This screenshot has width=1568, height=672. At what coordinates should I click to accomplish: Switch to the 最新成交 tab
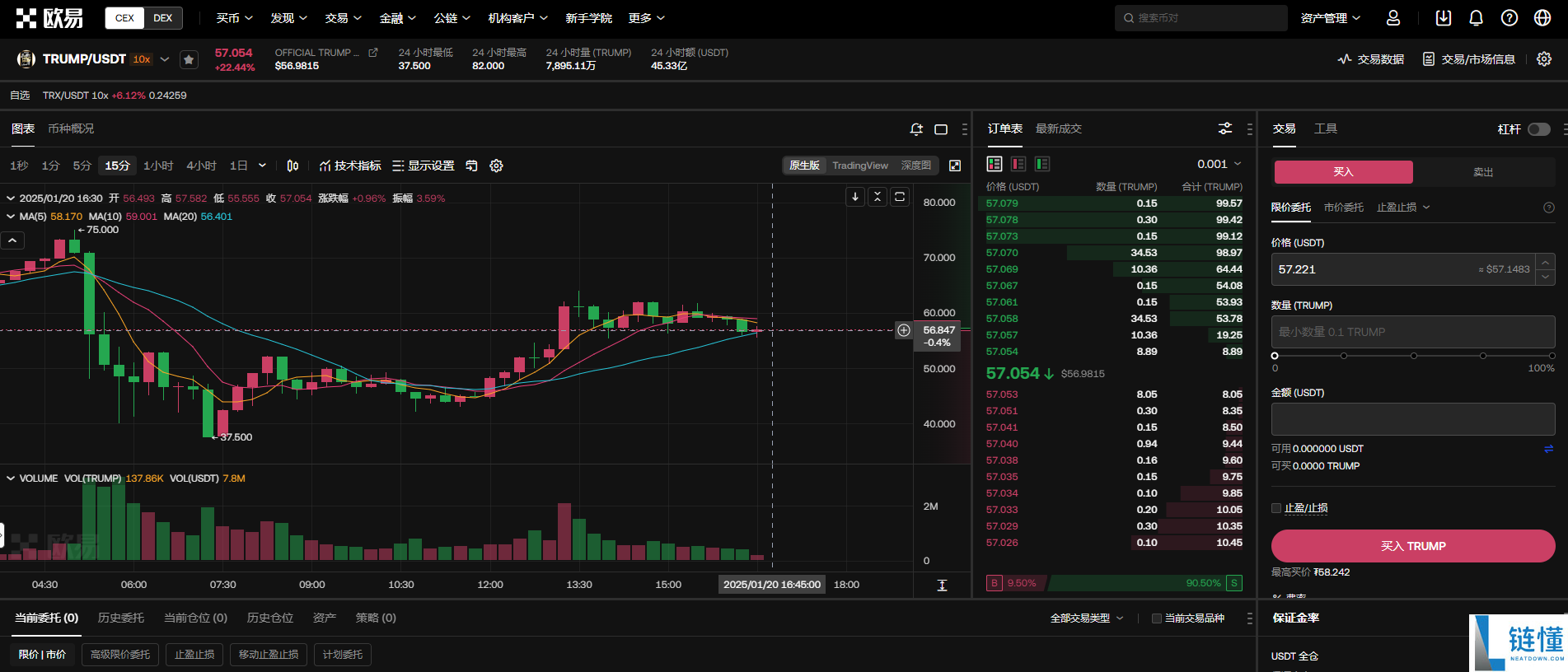[x=1058, y=128]
